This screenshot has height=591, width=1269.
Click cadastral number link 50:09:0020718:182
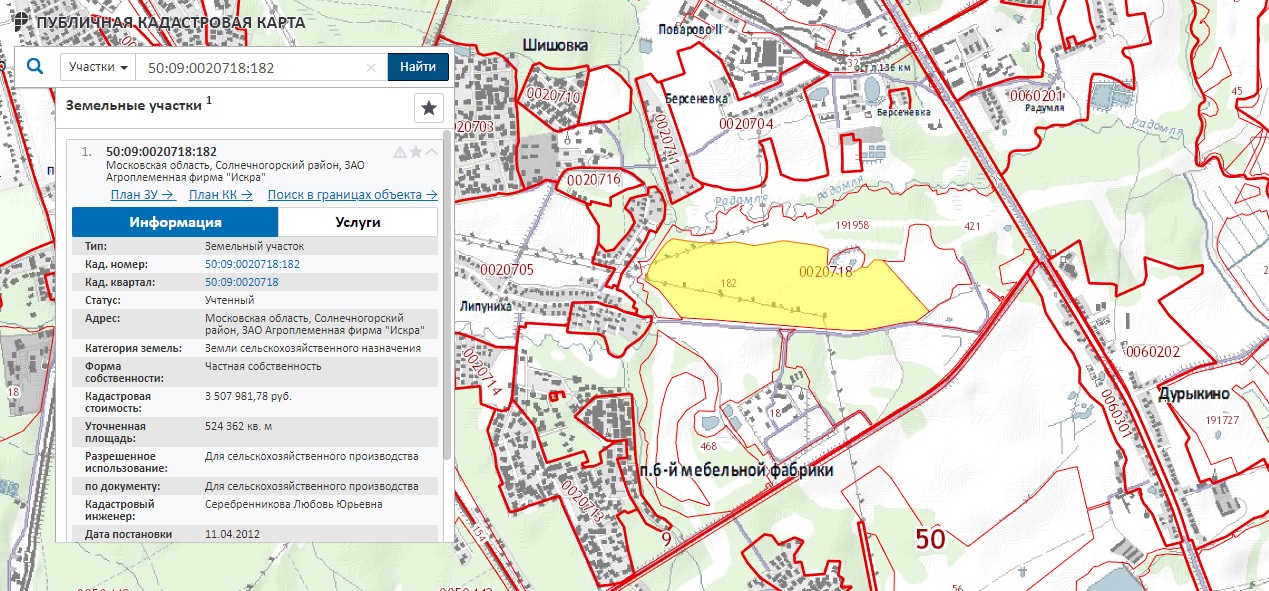click(252, 264)
